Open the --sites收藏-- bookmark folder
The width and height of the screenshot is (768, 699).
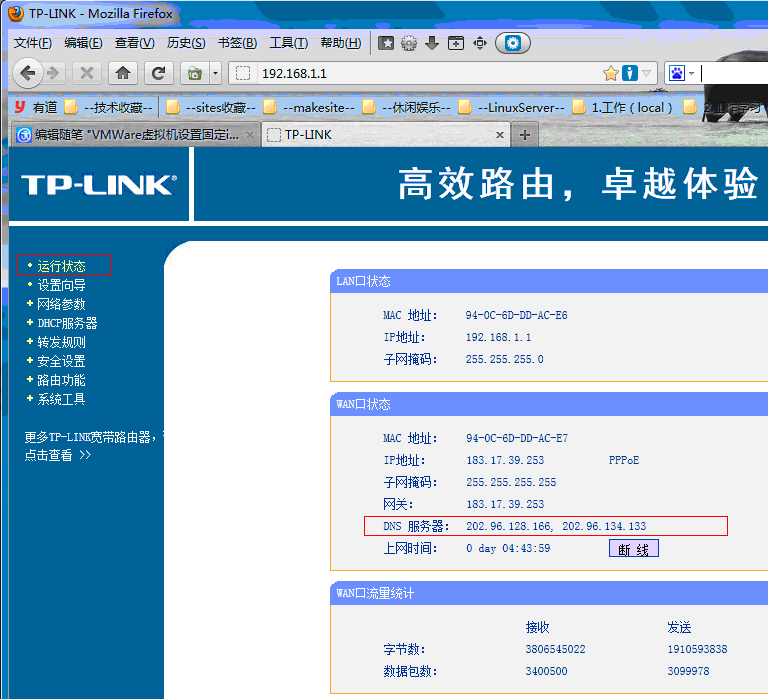pos(211,107)
